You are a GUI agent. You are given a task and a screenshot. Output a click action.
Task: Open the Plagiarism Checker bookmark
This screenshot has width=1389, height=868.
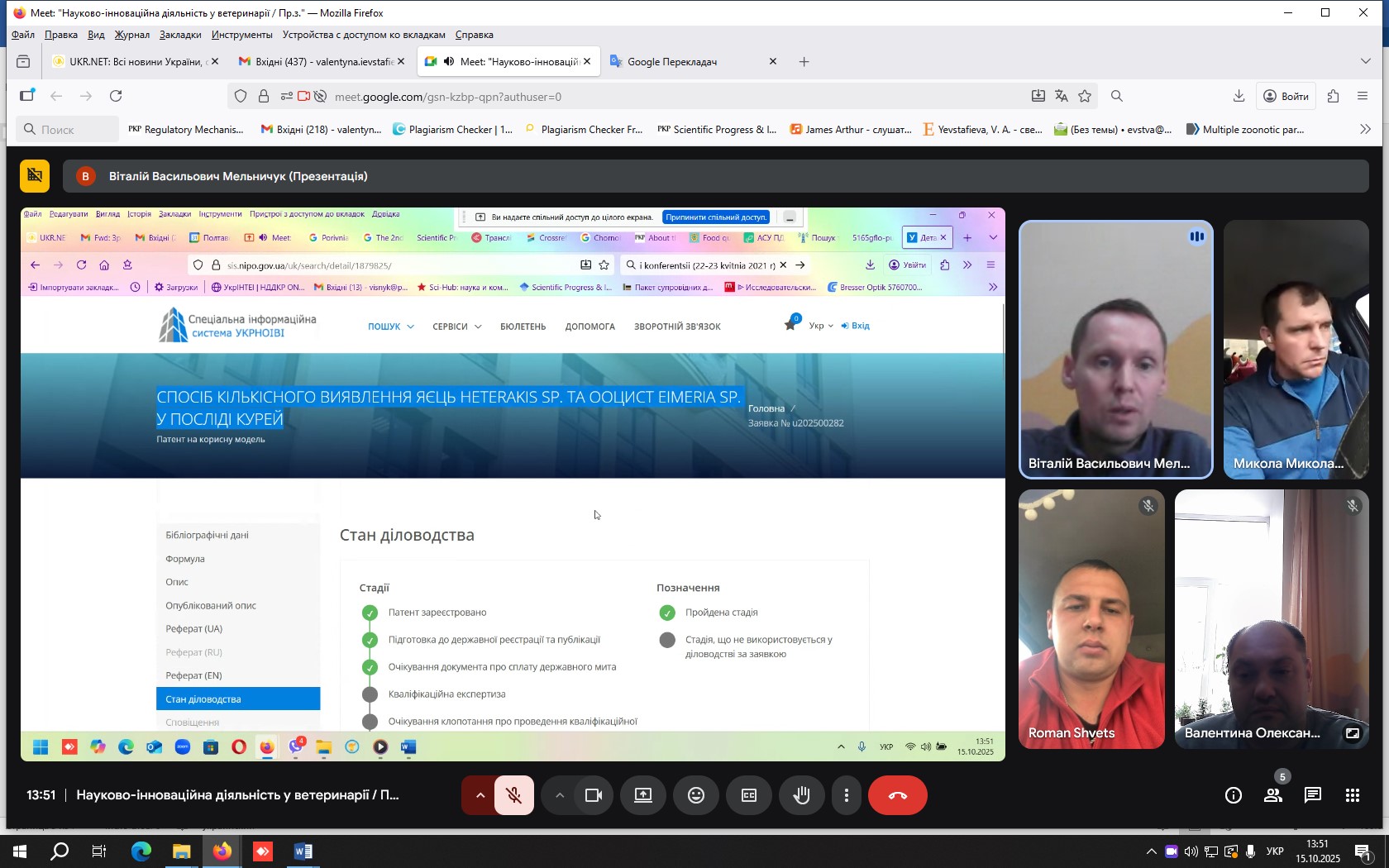(452, 129)
